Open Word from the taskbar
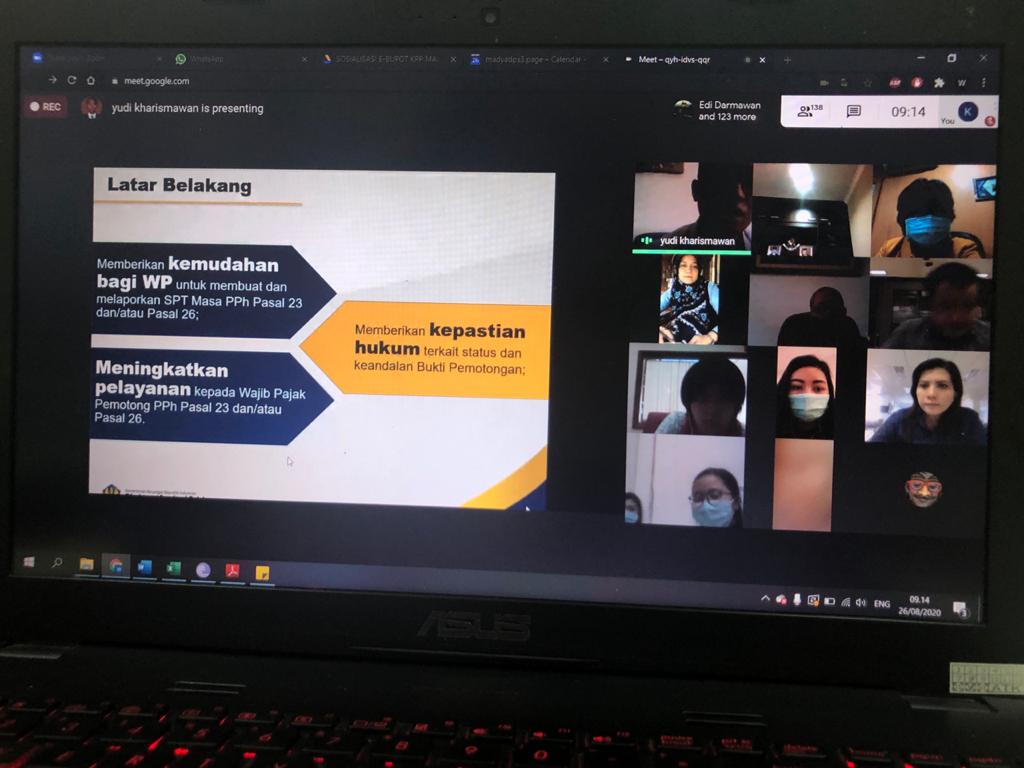 click(145, 567)
